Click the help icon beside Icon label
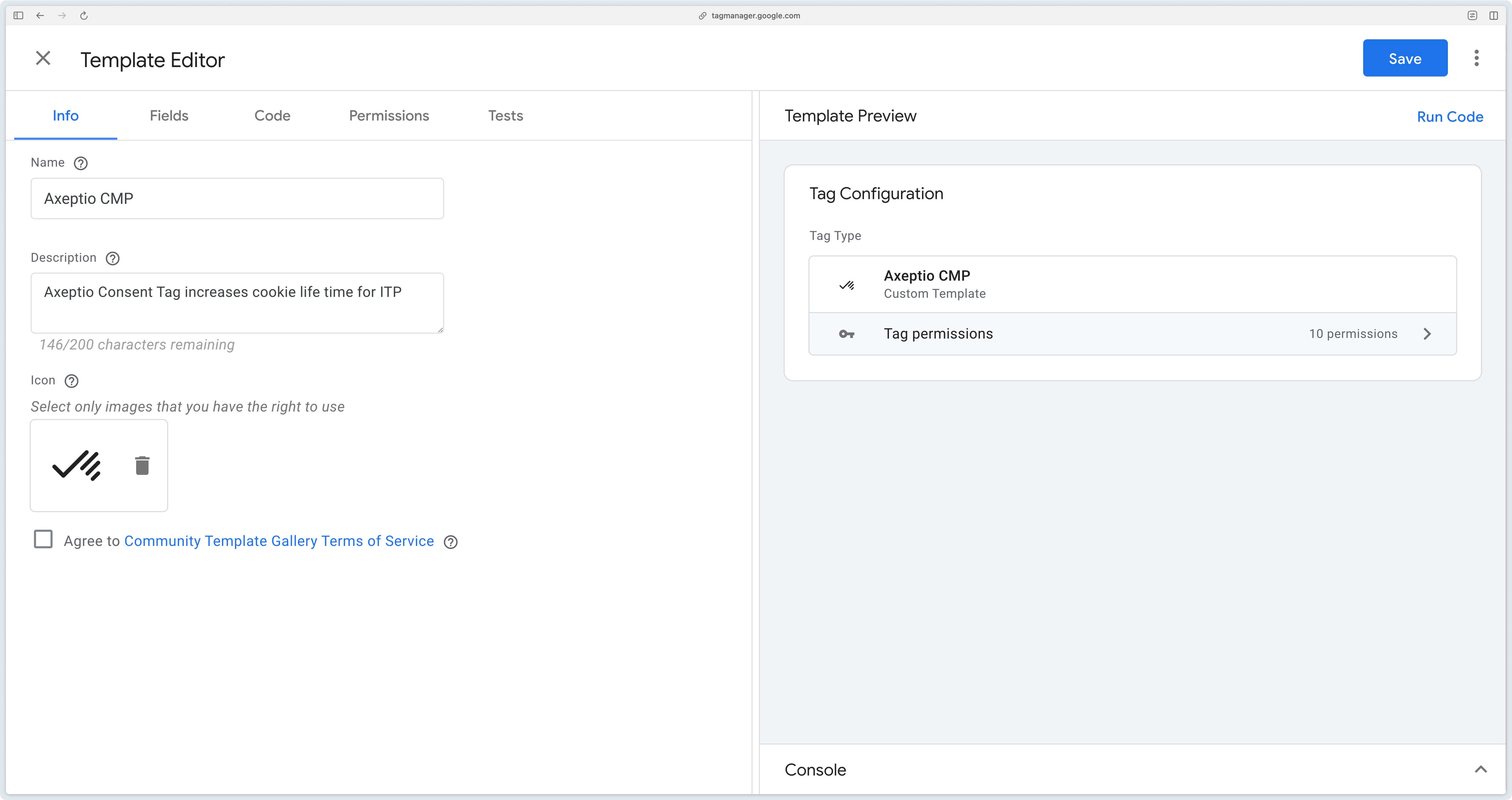The height and width of the screenshot is (800, 1512). tap(71, 381)
